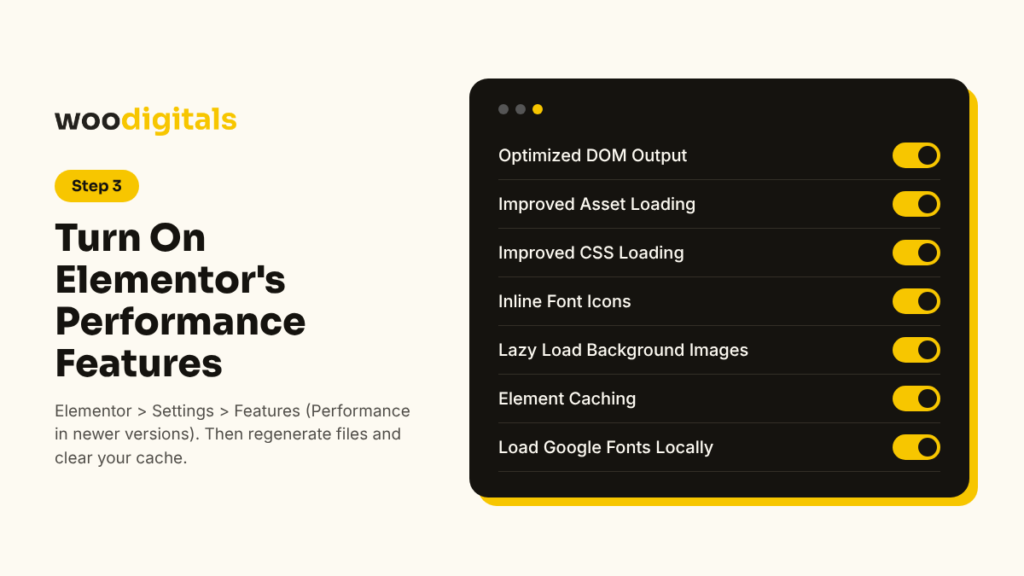This screenshot has width=1024, height=576.
Task: Disable Load Google Fonts Locally switch
Action: 916,447
